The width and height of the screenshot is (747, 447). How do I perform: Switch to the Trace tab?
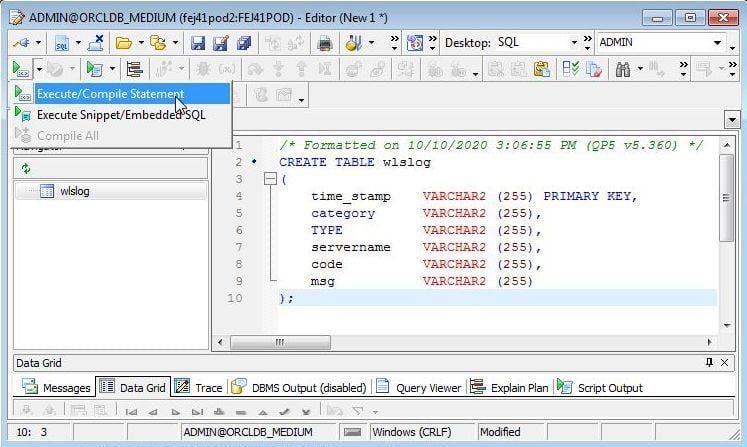(x=199, y=387)
